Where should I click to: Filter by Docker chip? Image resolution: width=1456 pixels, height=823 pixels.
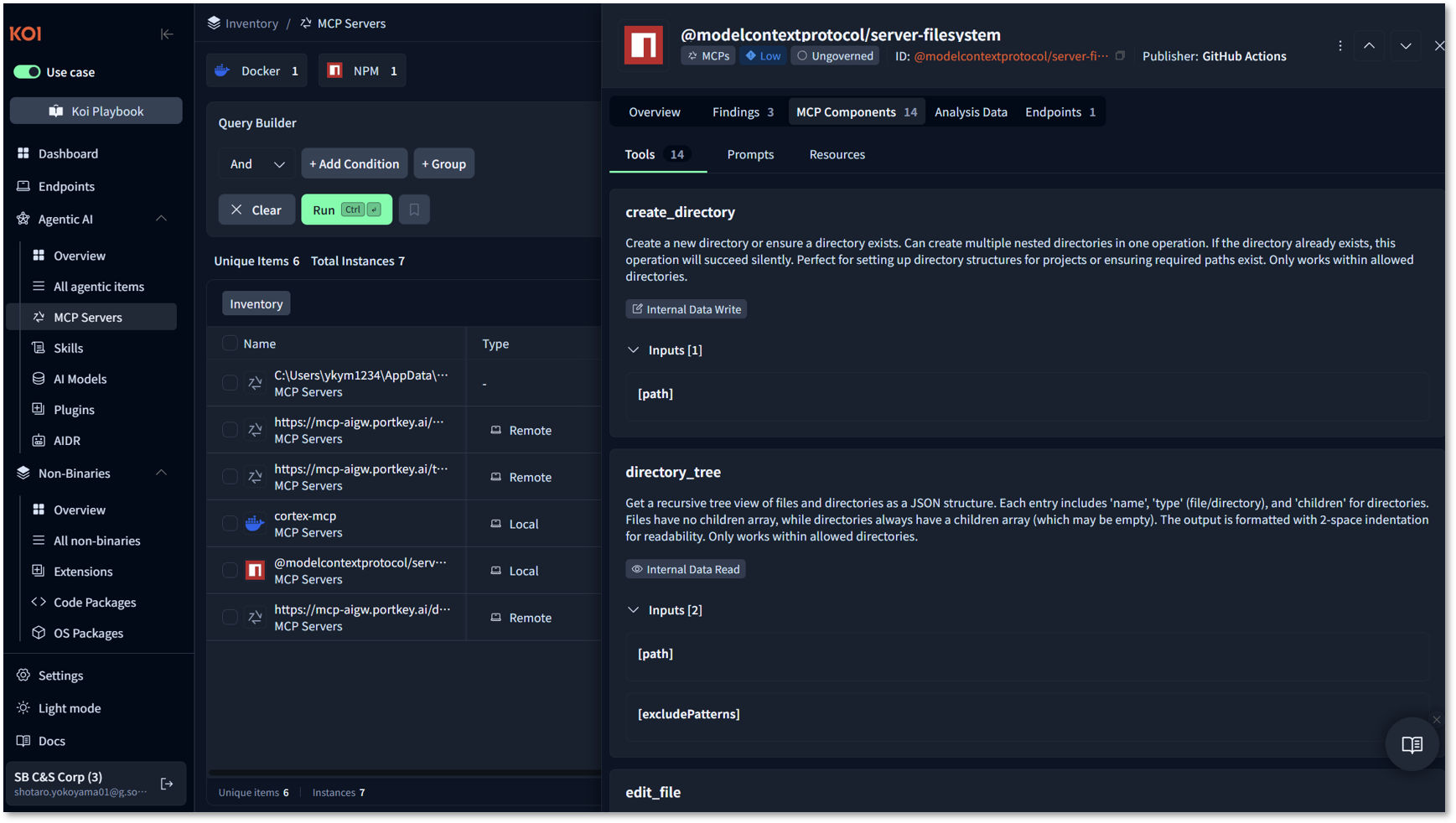tap(256, 71)
